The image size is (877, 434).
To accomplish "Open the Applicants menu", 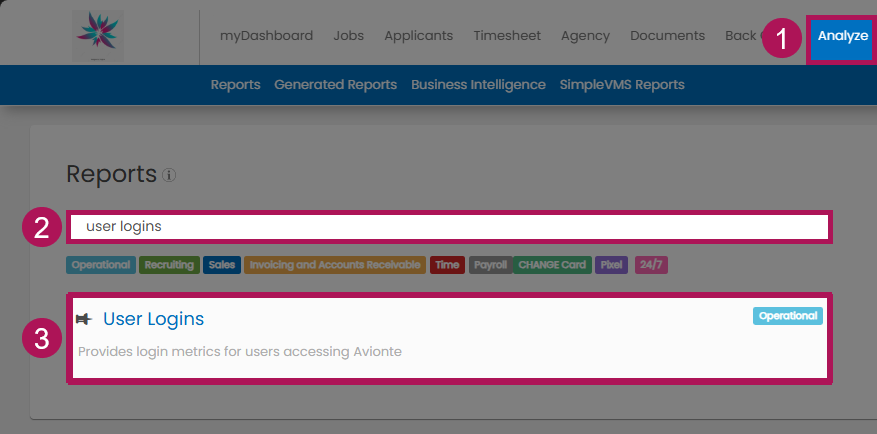I will [x=418, y=36].
